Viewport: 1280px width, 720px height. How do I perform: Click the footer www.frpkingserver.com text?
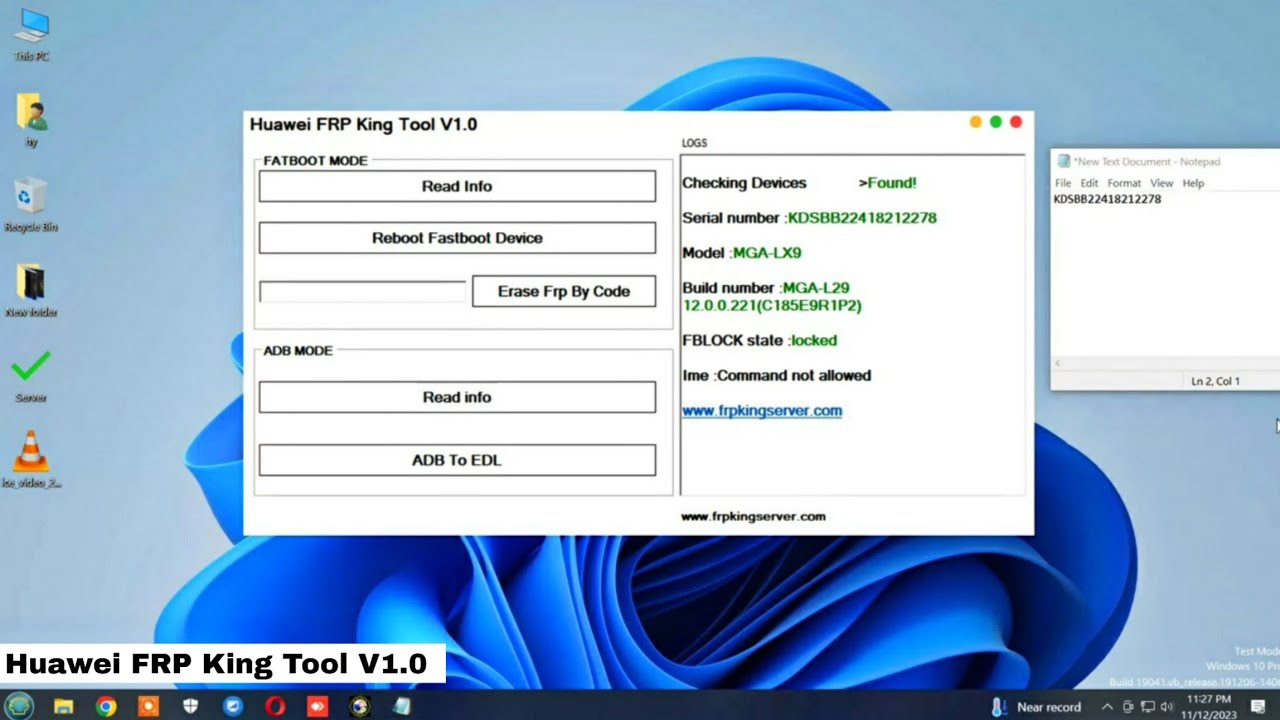pyautogui.click(x=753, y=516)
